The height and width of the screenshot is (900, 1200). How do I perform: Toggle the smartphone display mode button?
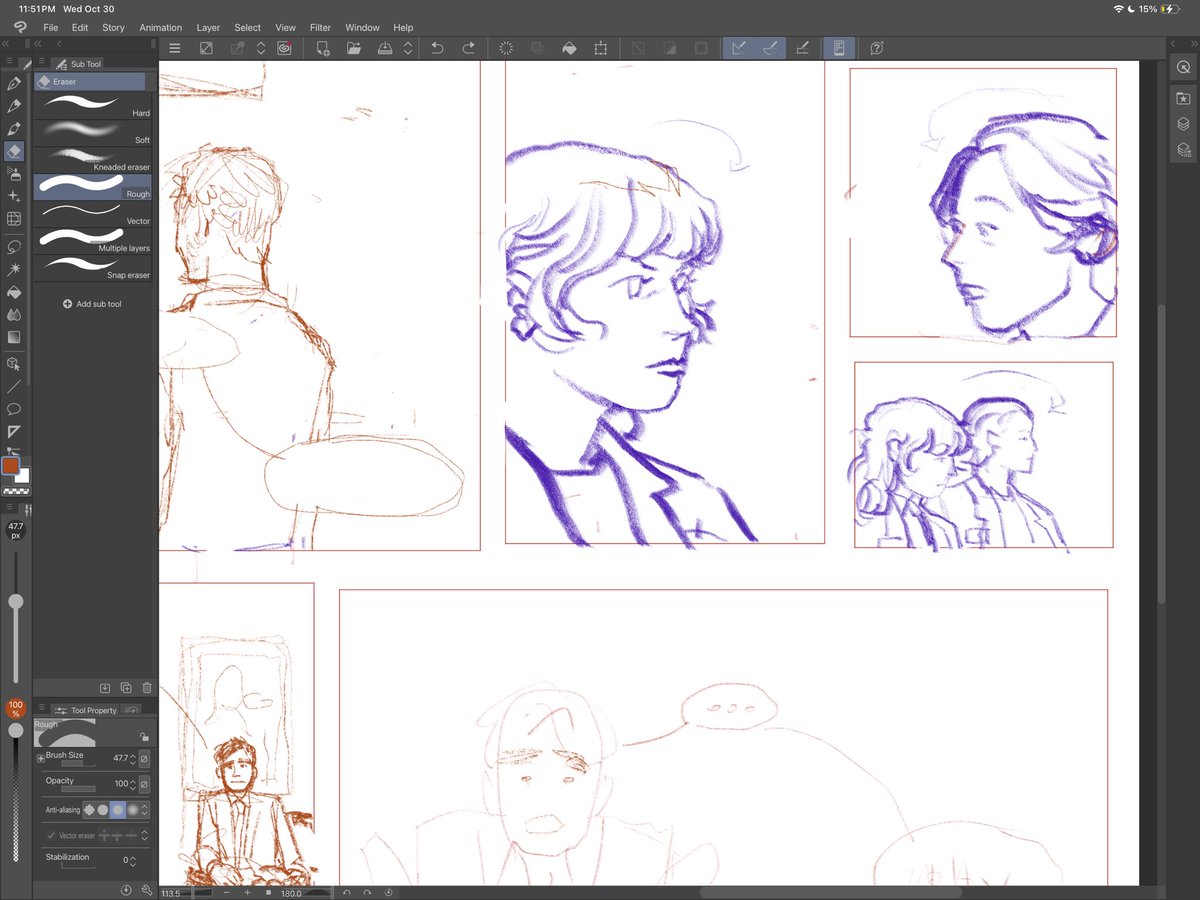[x=839, y=48]
